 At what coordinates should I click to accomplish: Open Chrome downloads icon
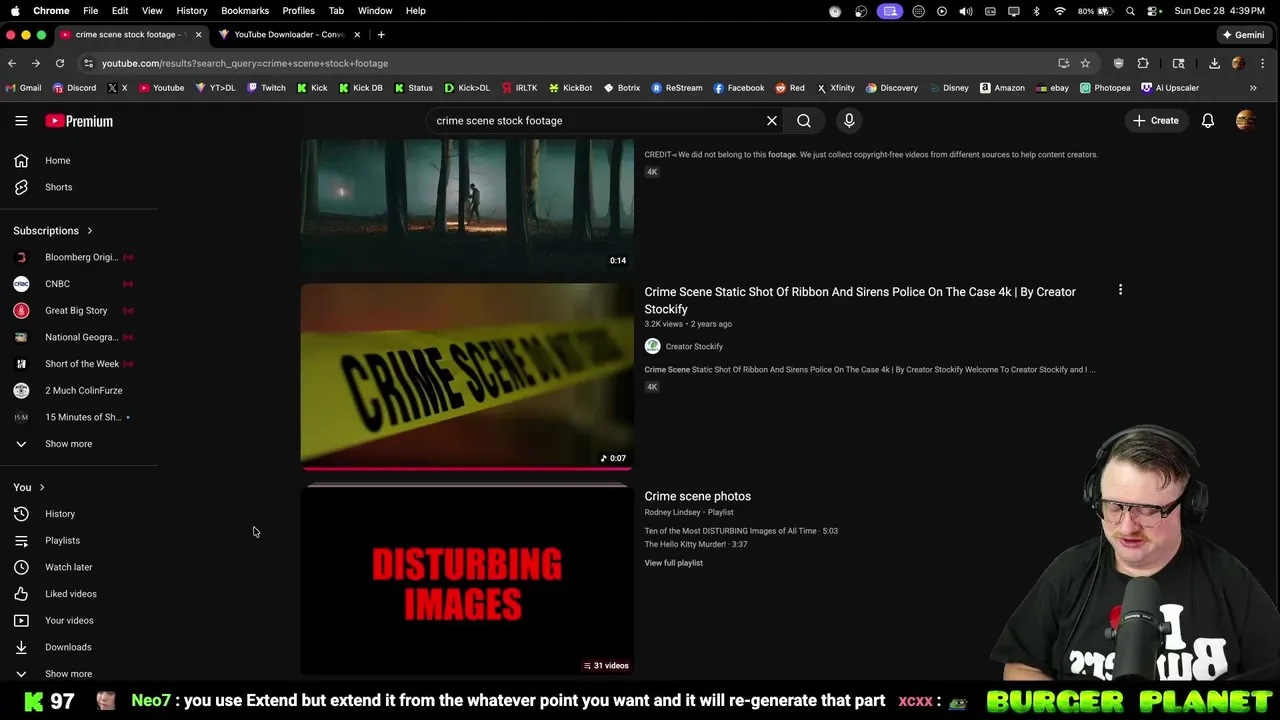coord(1214,63)
